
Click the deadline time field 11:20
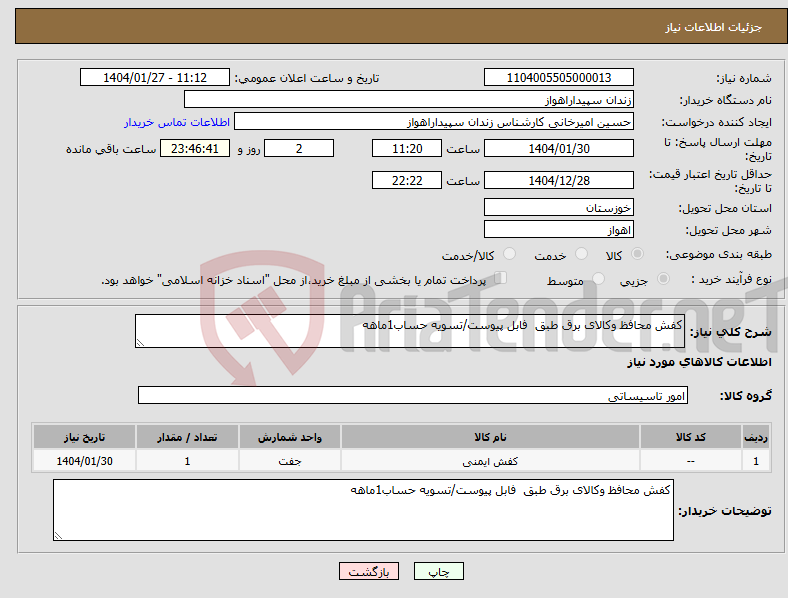pos(407,149)
